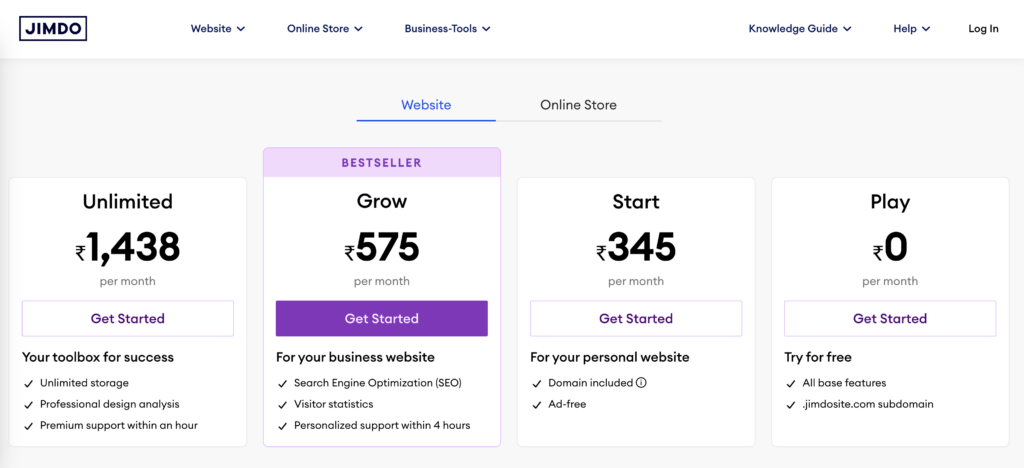Expand the Business-Tools menu
Screen dimensions: 1024x468
click(447, 29)
